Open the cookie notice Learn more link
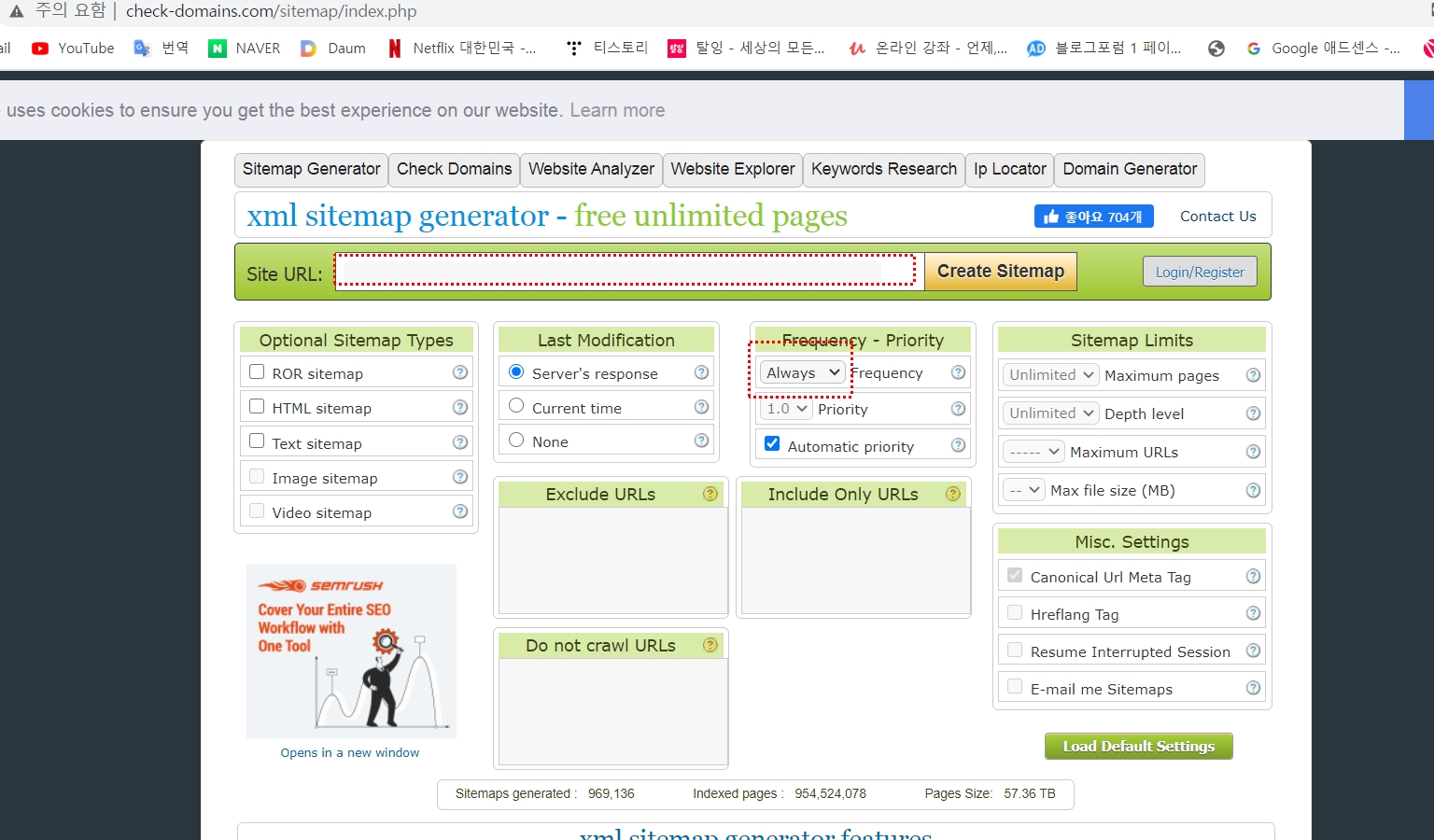The width and height of the screenshot is (1434, 840). [x=617, y=110]
